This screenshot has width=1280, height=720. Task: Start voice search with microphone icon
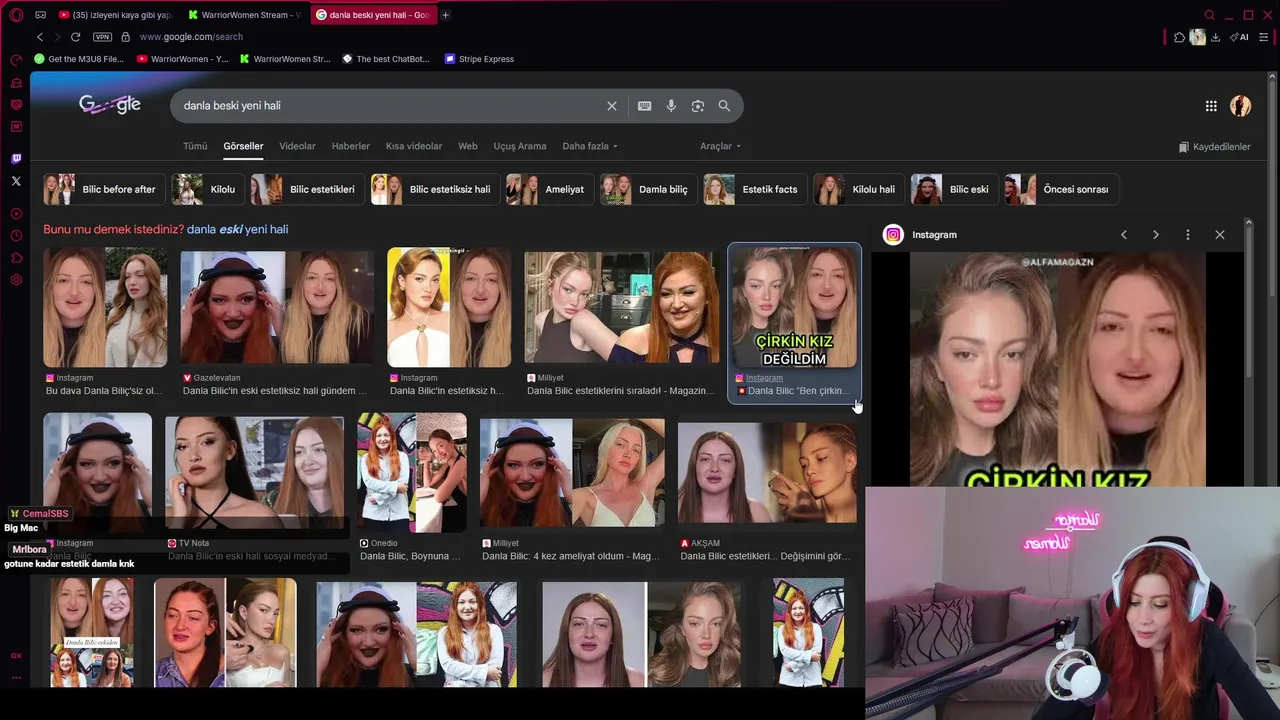(x=671, y=106)
